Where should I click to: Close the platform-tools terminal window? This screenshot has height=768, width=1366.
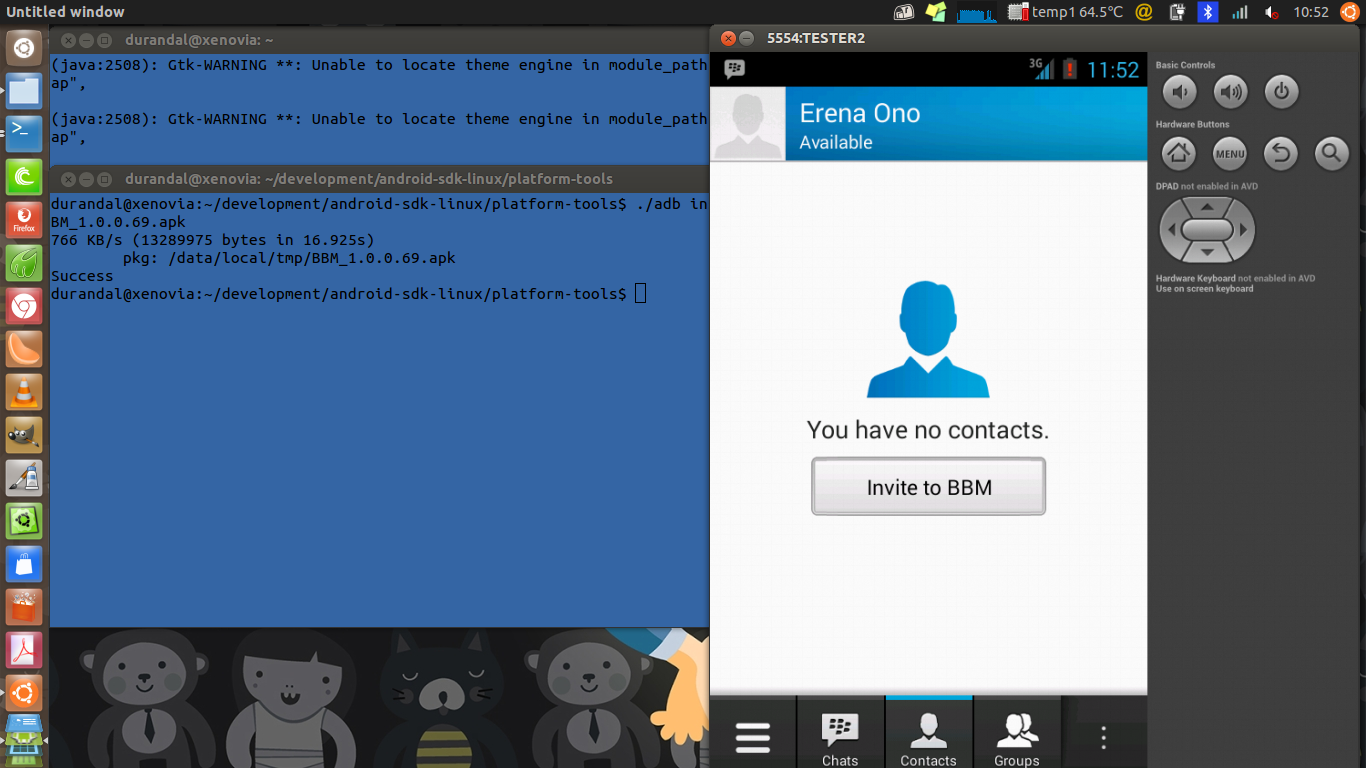point(68,179)
